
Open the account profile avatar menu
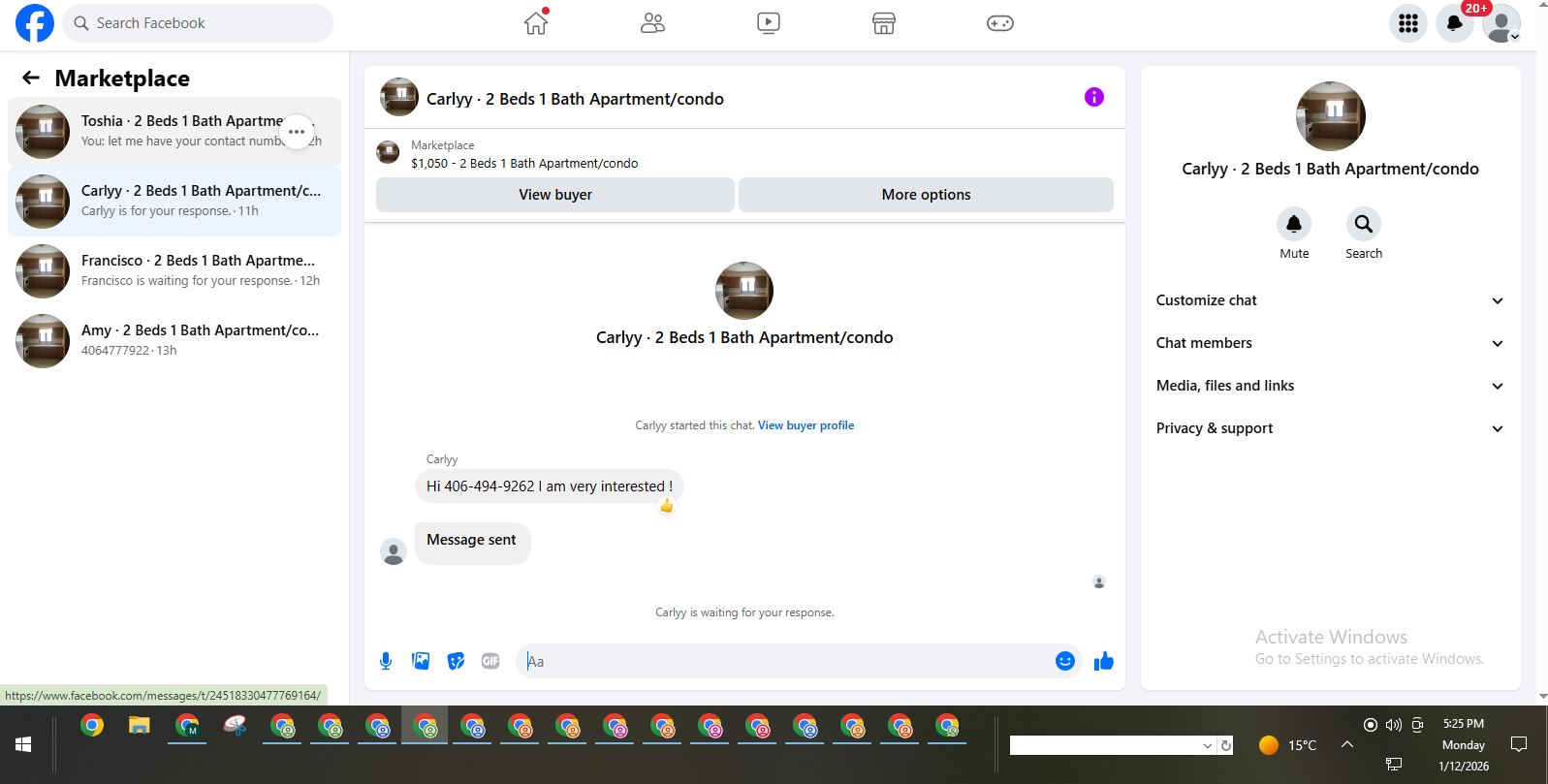coord(1501,23)
